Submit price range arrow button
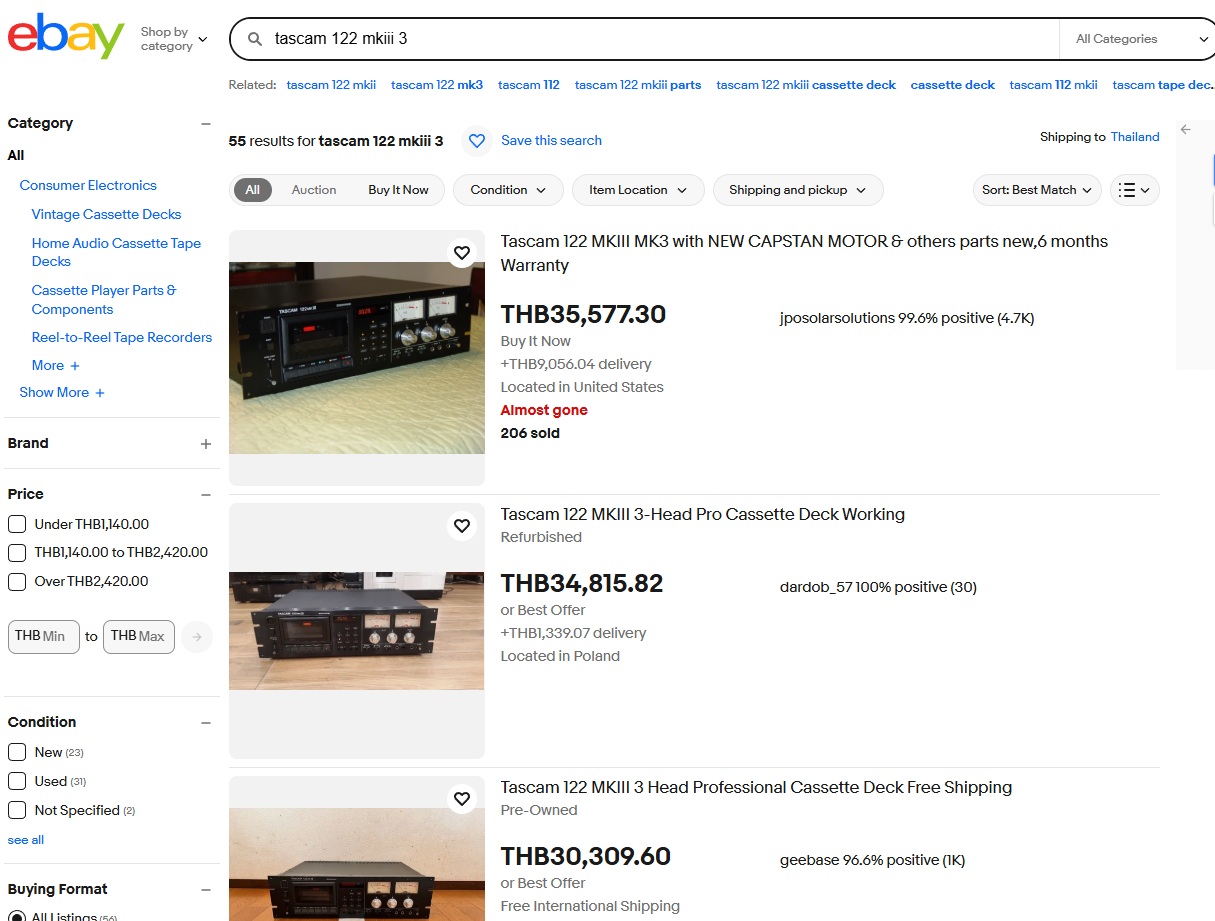Image resolution: width=1215 pixels, height=921 pixels. 197,637
